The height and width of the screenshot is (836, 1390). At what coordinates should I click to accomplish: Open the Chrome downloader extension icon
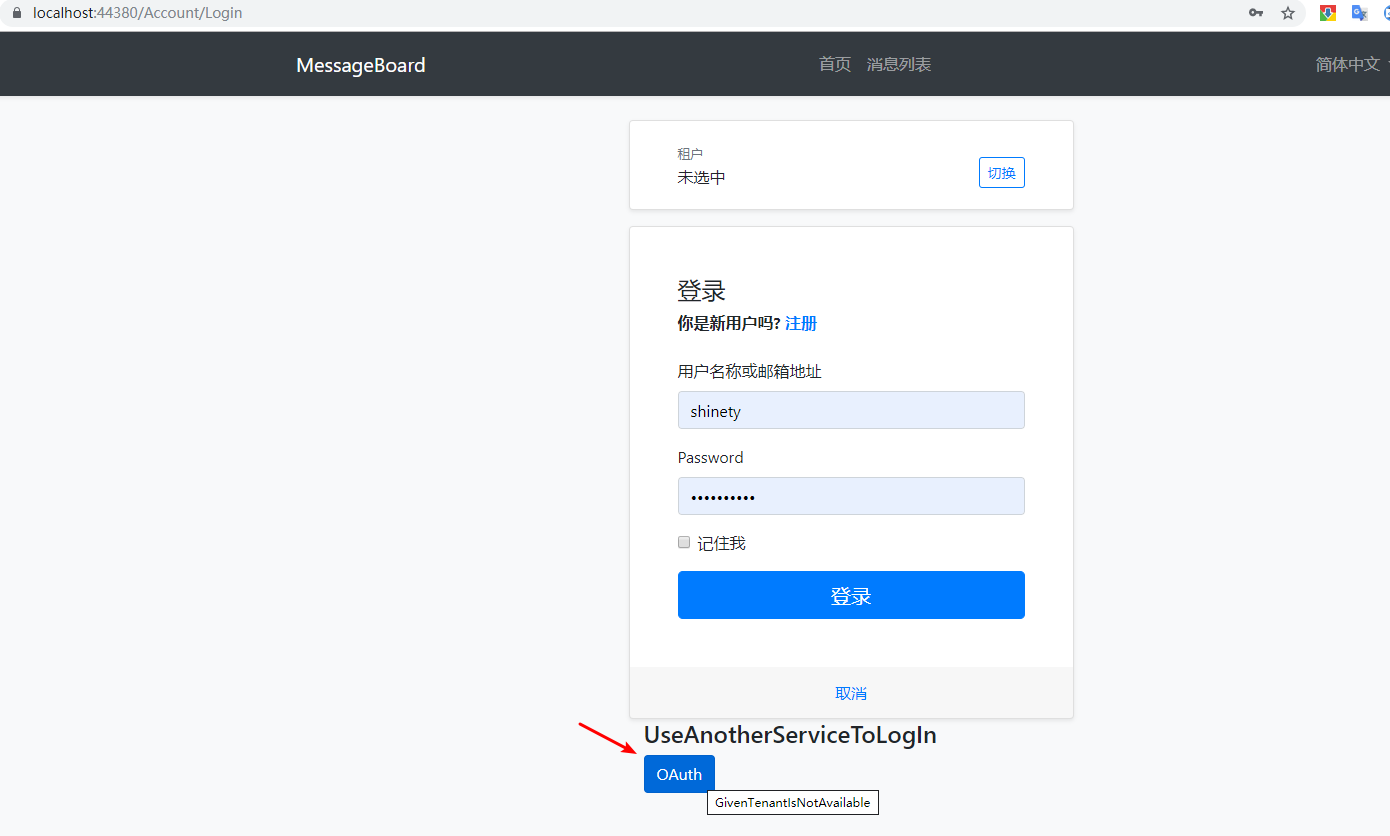pyautogui.click(x=1328, y=13)
